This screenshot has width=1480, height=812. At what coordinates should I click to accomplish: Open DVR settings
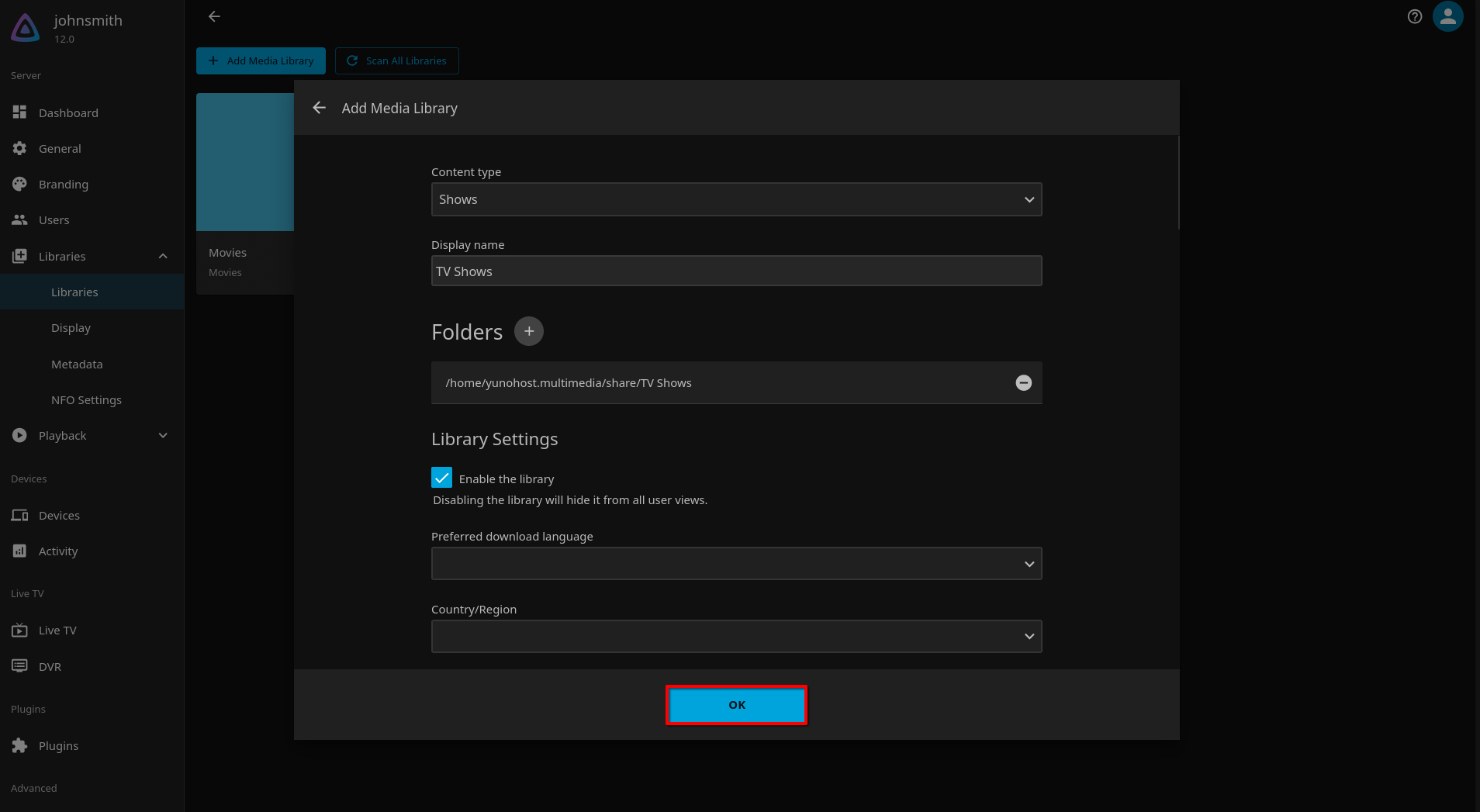[92, 666]
